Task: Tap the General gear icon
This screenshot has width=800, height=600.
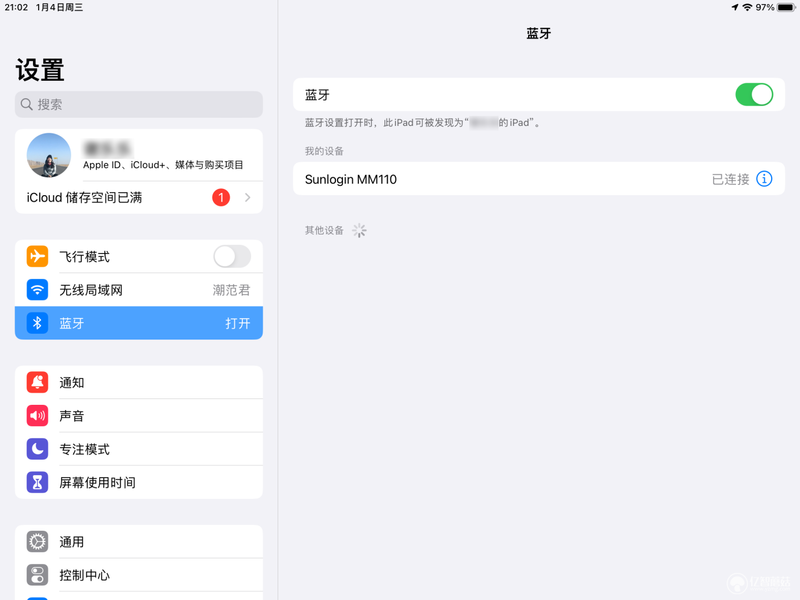Action: [x=37, y=541]
